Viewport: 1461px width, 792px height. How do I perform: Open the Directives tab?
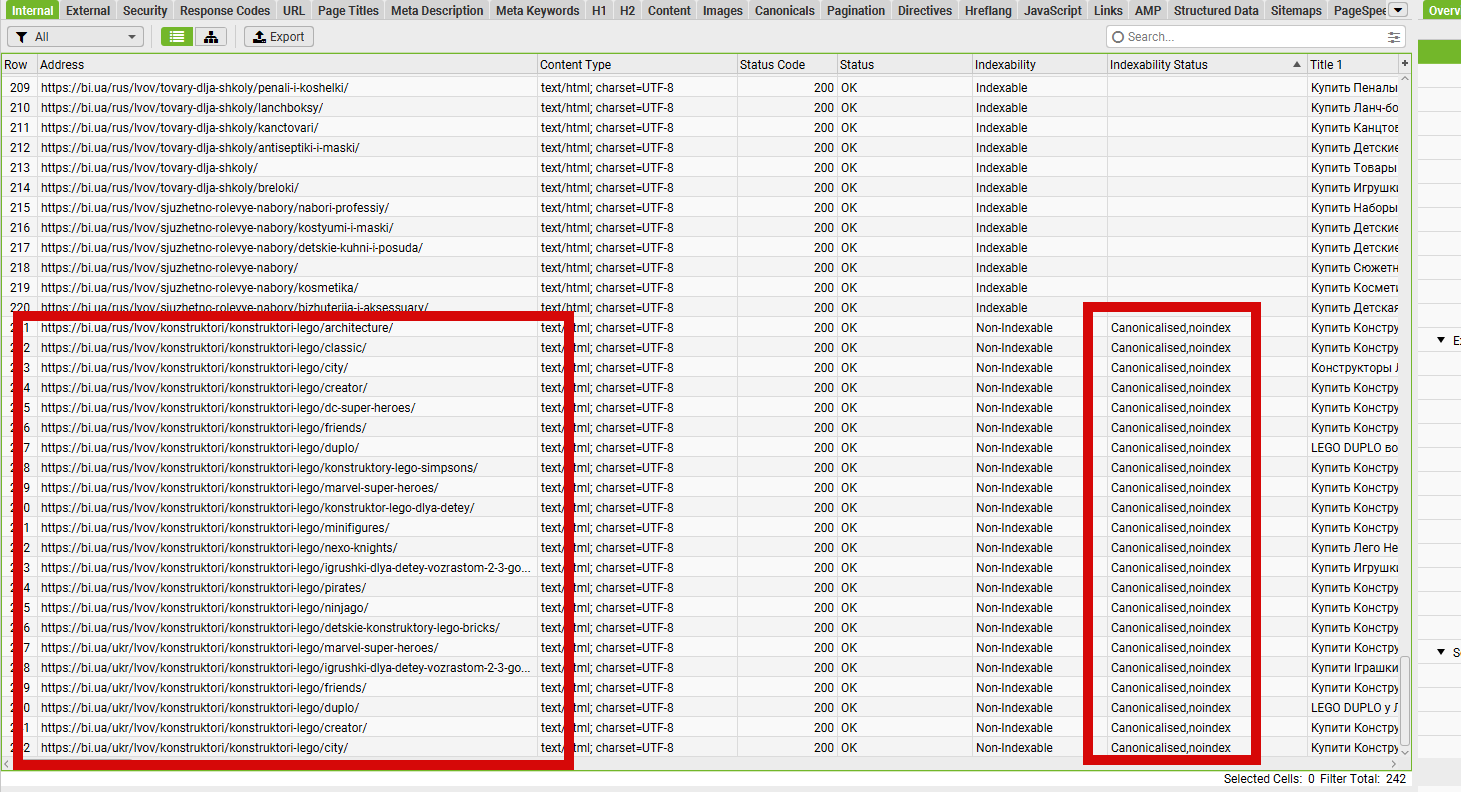tap(925, 11)
